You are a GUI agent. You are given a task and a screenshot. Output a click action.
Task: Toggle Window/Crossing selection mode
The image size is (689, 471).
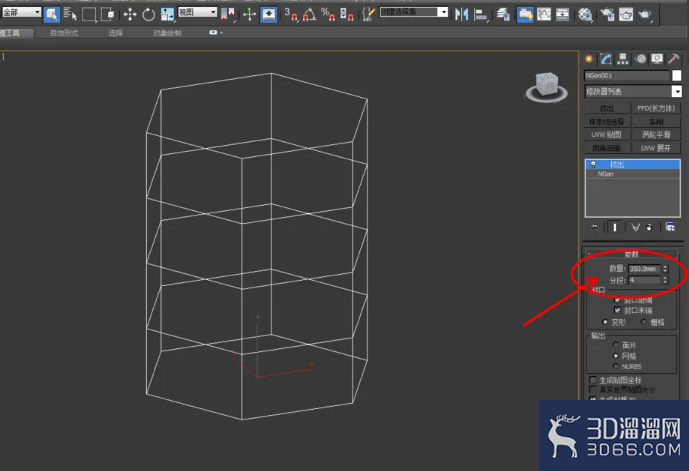(x=107, y=14)
